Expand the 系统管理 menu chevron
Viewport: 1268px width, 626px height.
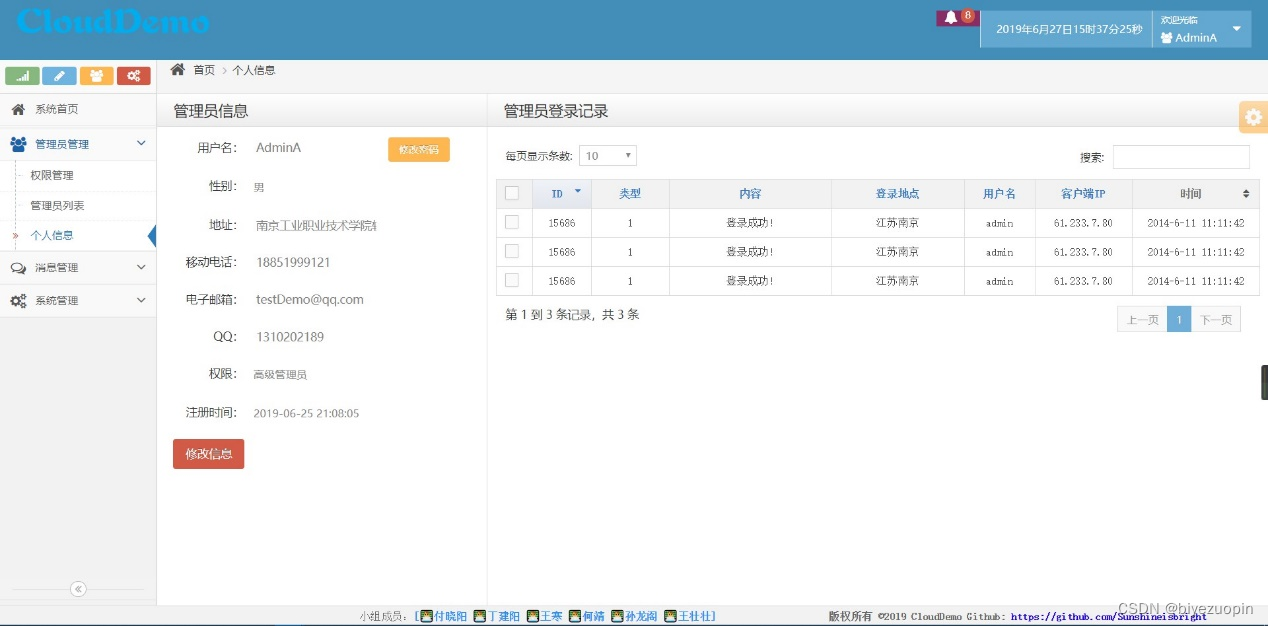[141, 301]
